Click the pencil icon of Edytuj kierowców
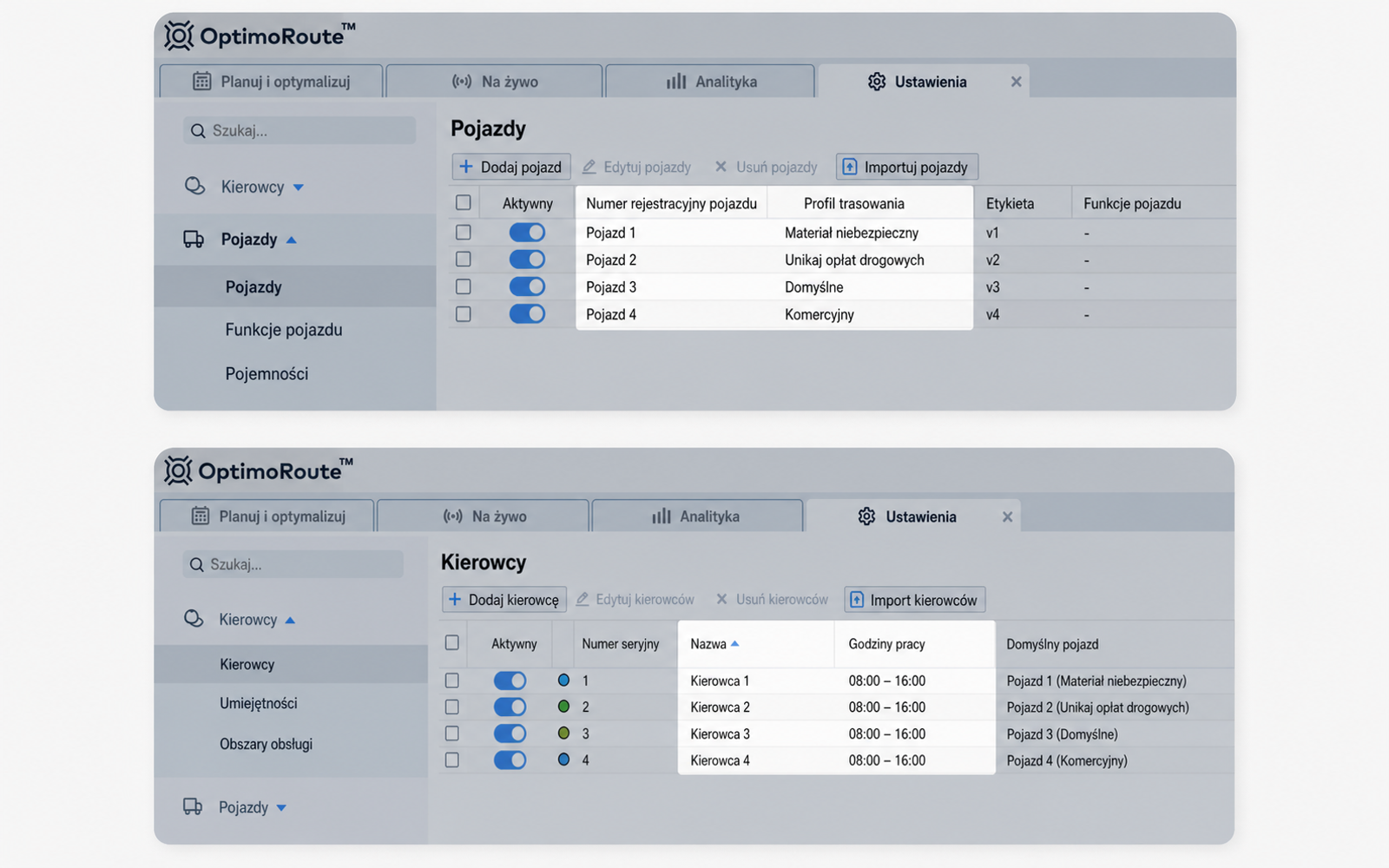The height and width of the screenshot is (868, 1389). coord(583,599)
